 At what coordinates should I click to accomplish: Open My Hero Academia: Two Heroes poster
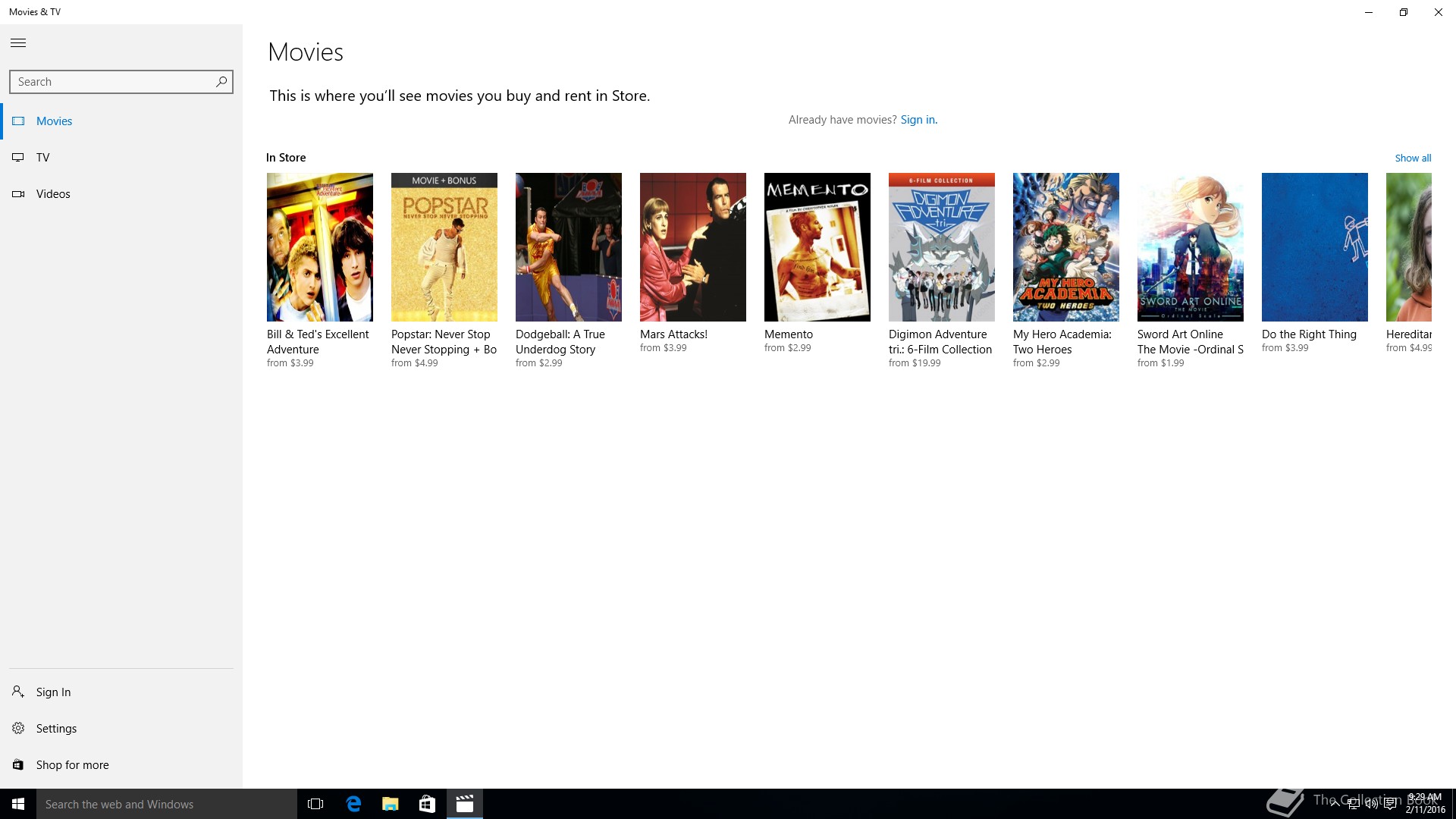[x=1066, y=247]
